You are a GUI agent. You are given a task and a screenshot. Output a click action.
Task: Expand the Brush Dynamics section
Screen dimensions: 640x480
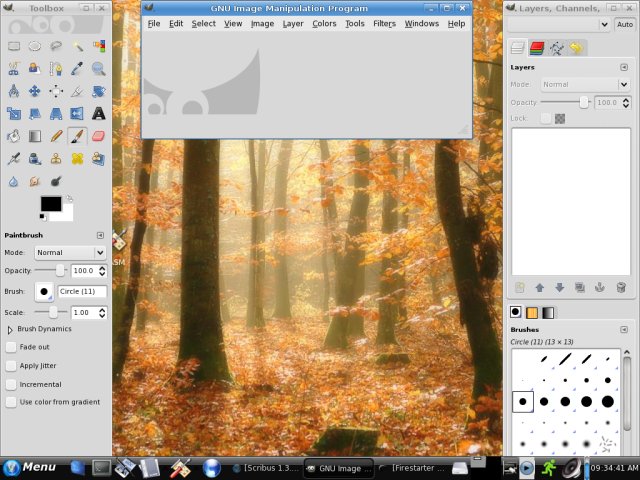click(10, 329)
